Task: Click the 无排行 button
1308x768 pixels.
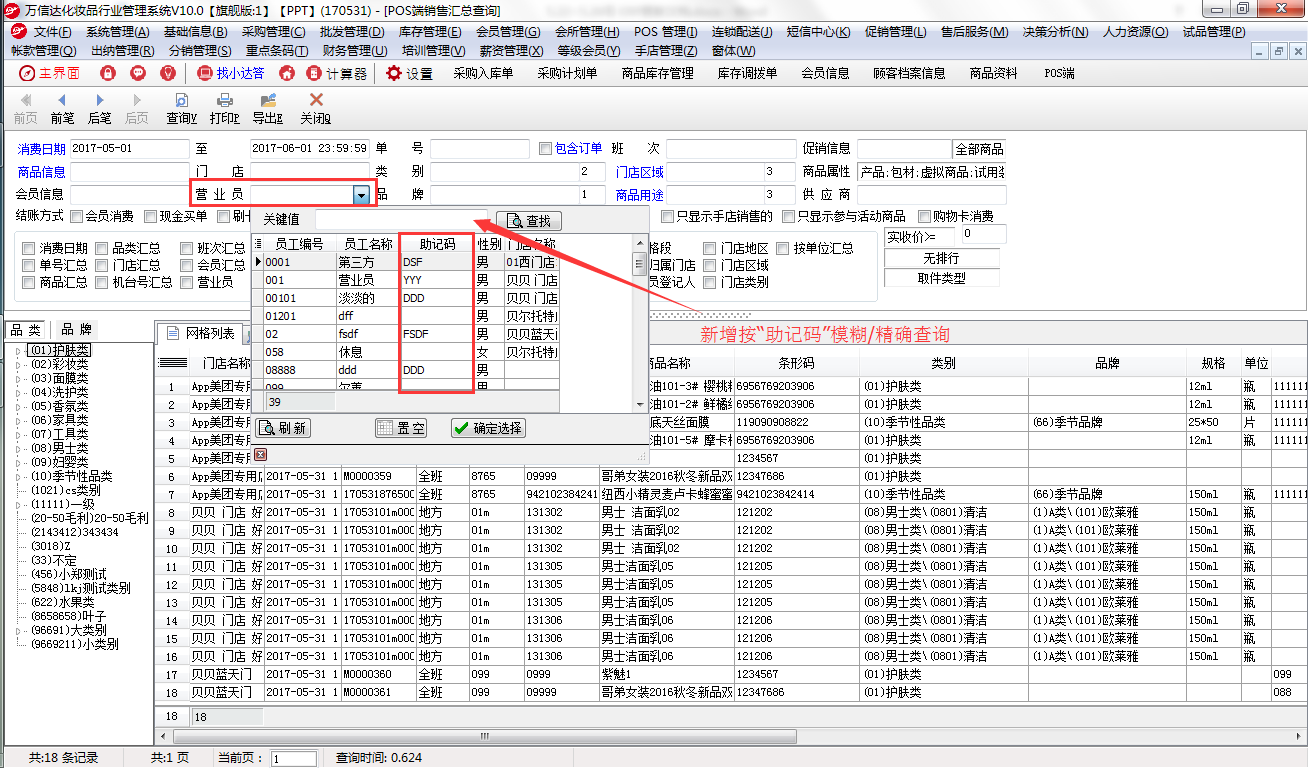Action: 942,258
